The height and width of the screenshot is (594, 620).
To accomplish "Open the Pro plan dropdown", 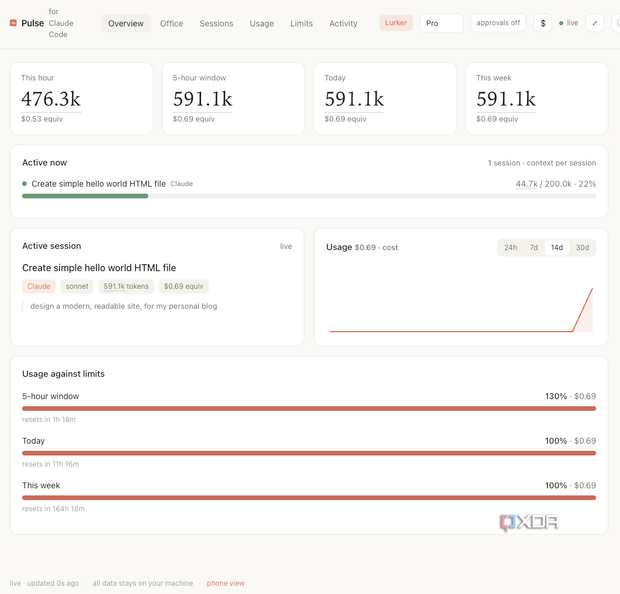I will pos(441,23).
